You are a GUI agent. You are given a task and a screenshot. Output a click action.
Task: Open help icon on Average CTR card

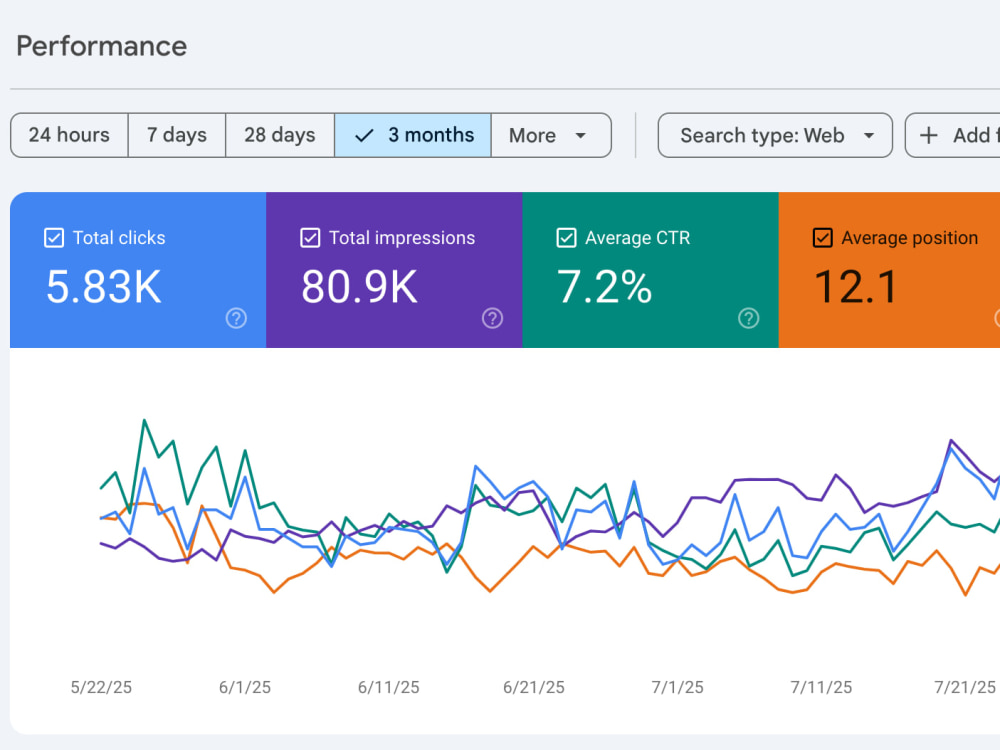749,318
